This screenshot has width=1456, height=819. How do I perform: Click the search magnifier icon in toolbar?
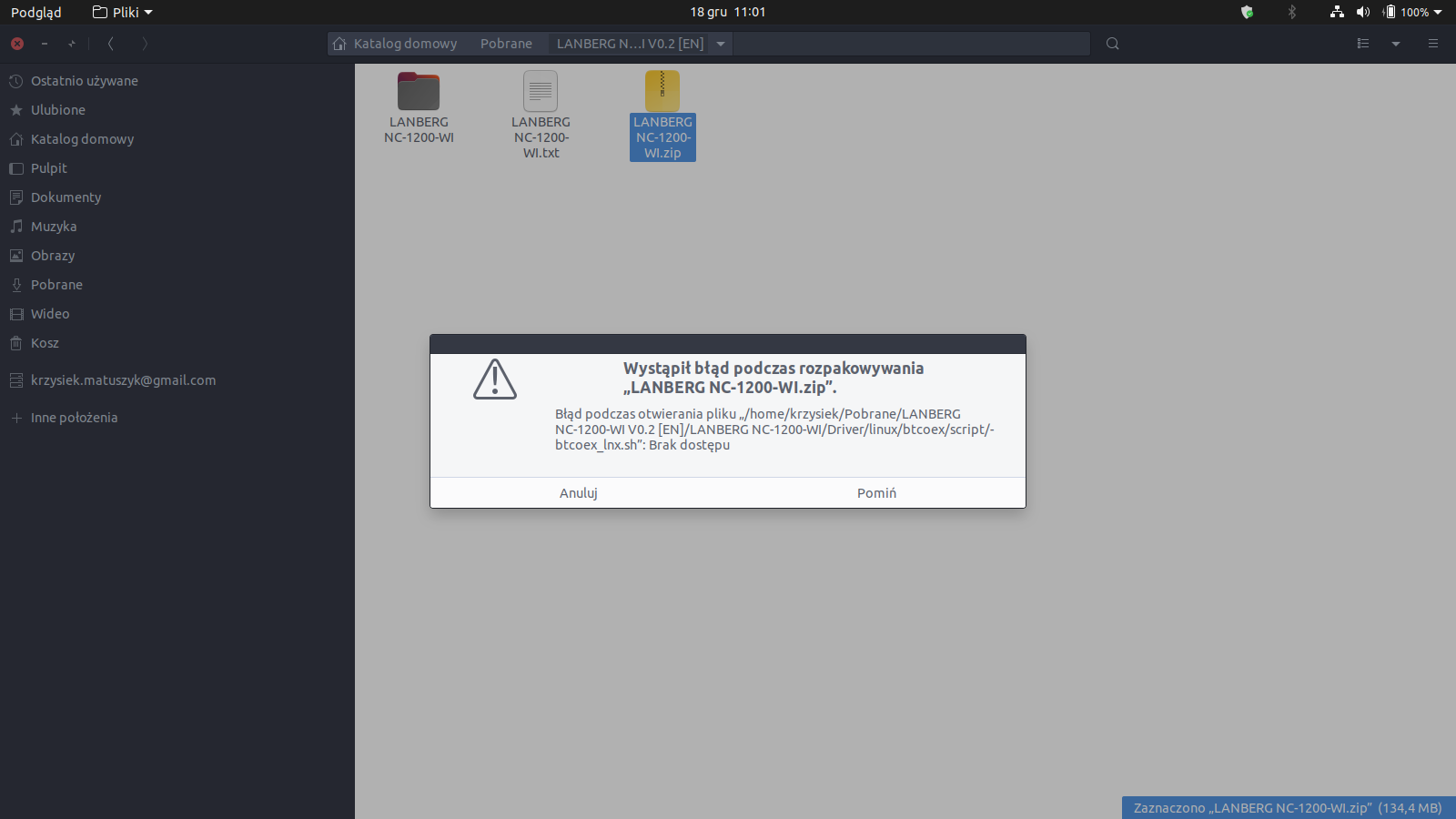coord(1112,44)
